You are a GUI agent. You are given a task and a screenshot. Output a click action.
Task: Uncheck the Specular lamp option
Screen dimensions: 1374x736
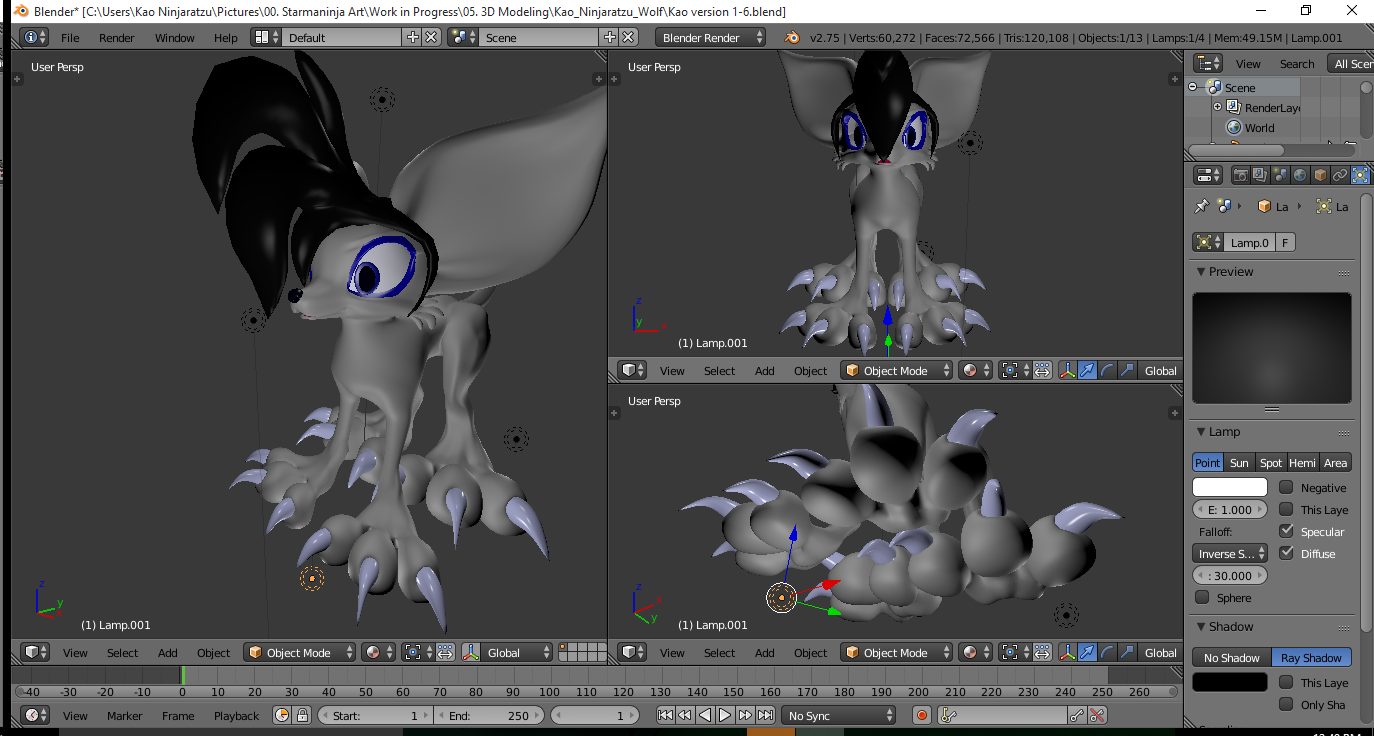(1286, 532)
